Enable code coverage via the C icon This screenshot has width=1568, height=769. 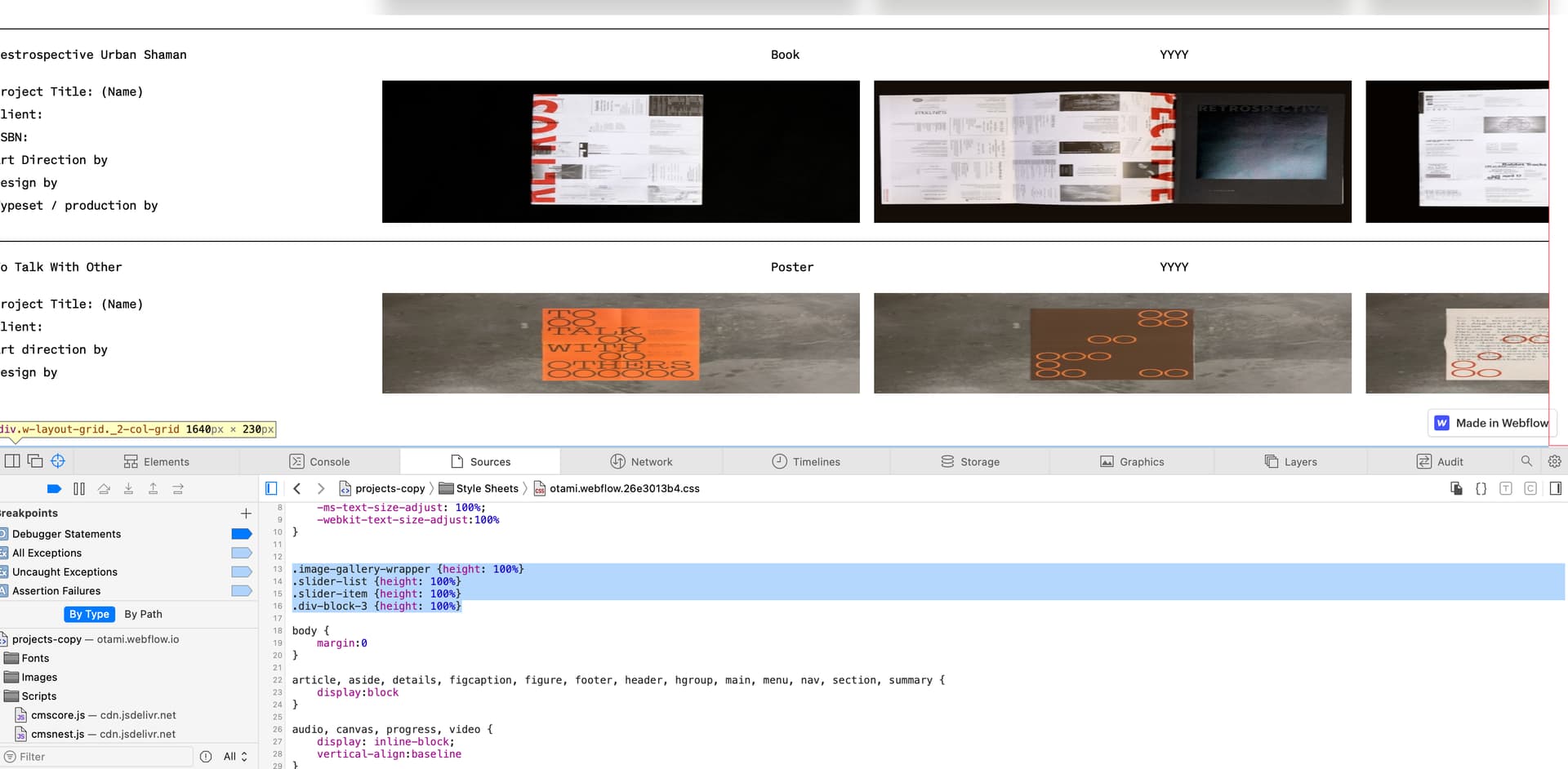1530,488
